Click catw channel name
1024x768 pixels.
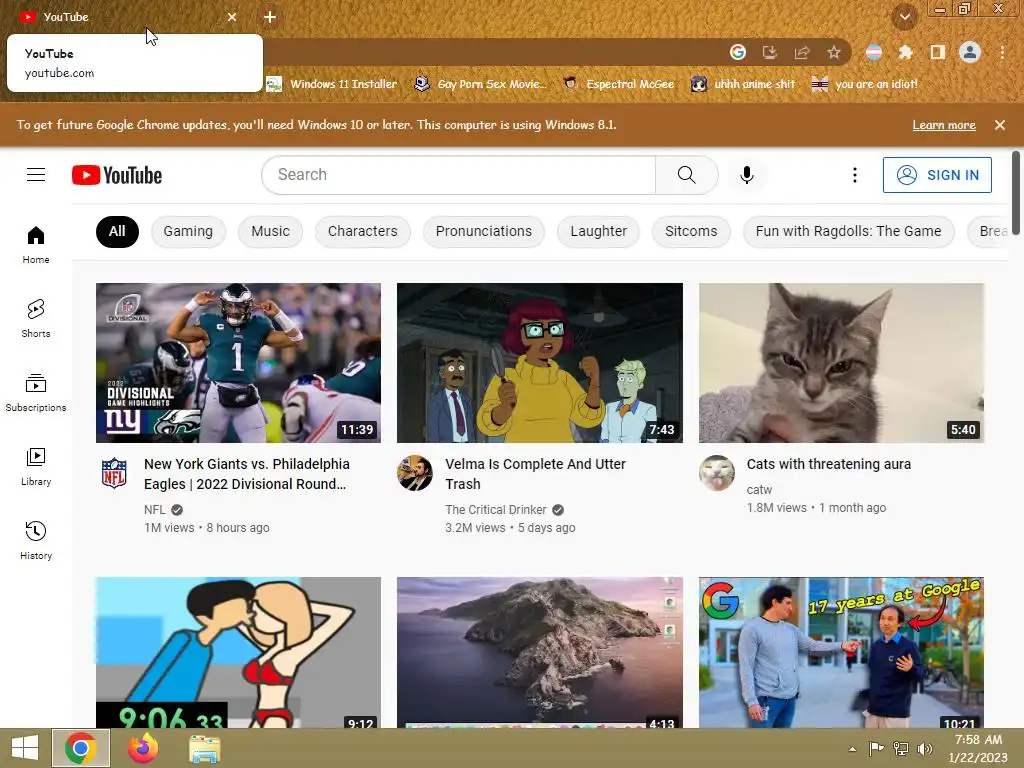click(759, 490)
